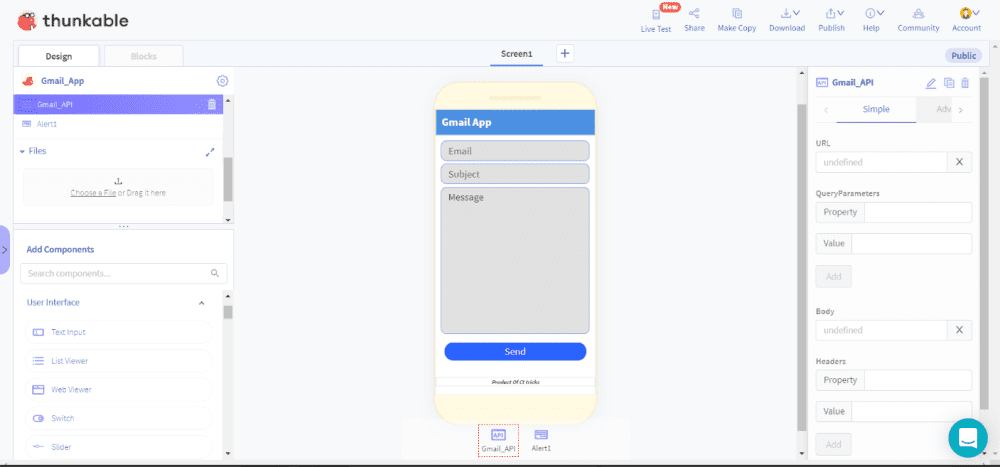Select the Screen1 tab
This screenshot has width=1000, height=467.
tap(517, 54)
